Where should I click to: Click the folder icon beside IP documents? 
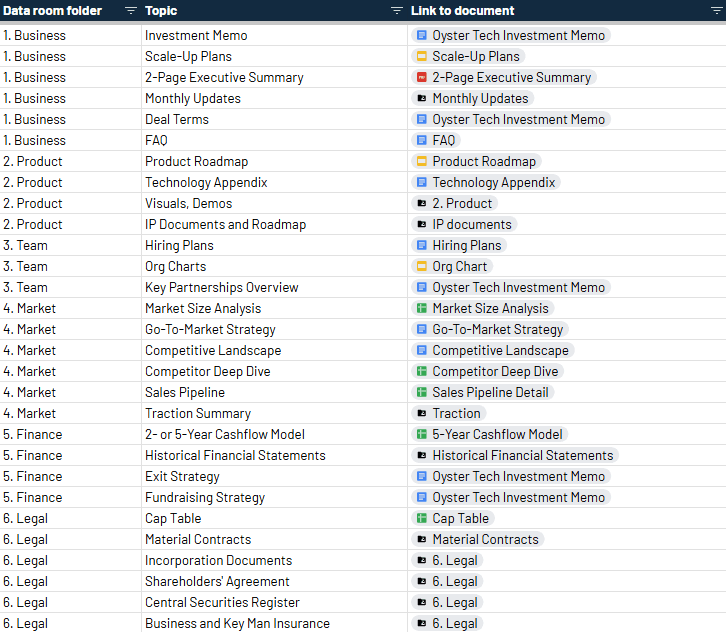[422, 224]
